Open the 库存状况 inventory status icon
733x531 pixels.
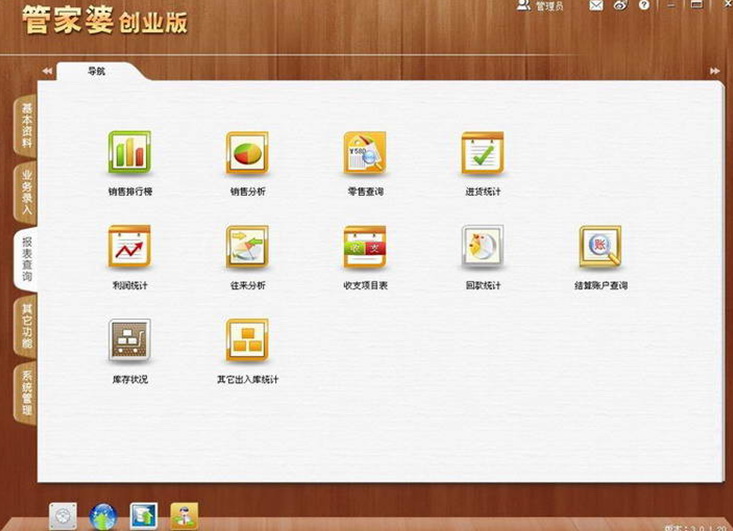129,340
